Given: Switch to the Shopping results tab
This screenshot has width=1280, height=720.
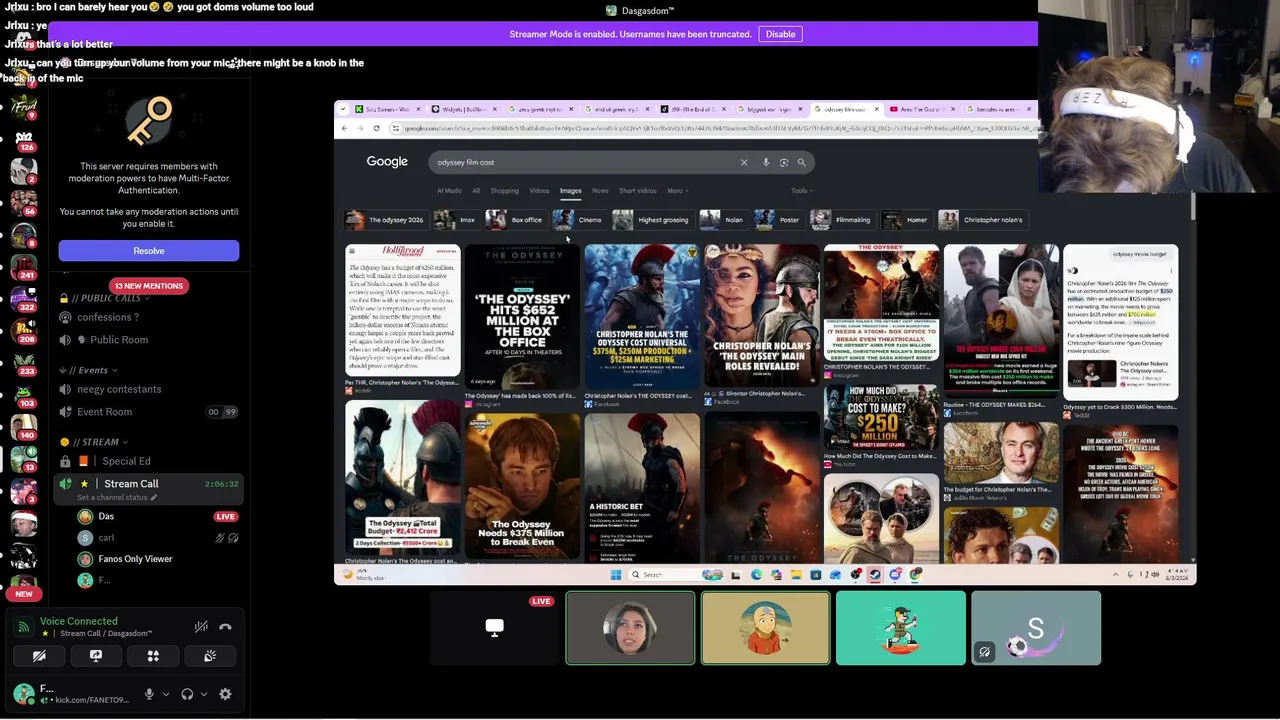Looking at the screenshot, I should click(504, 191).
